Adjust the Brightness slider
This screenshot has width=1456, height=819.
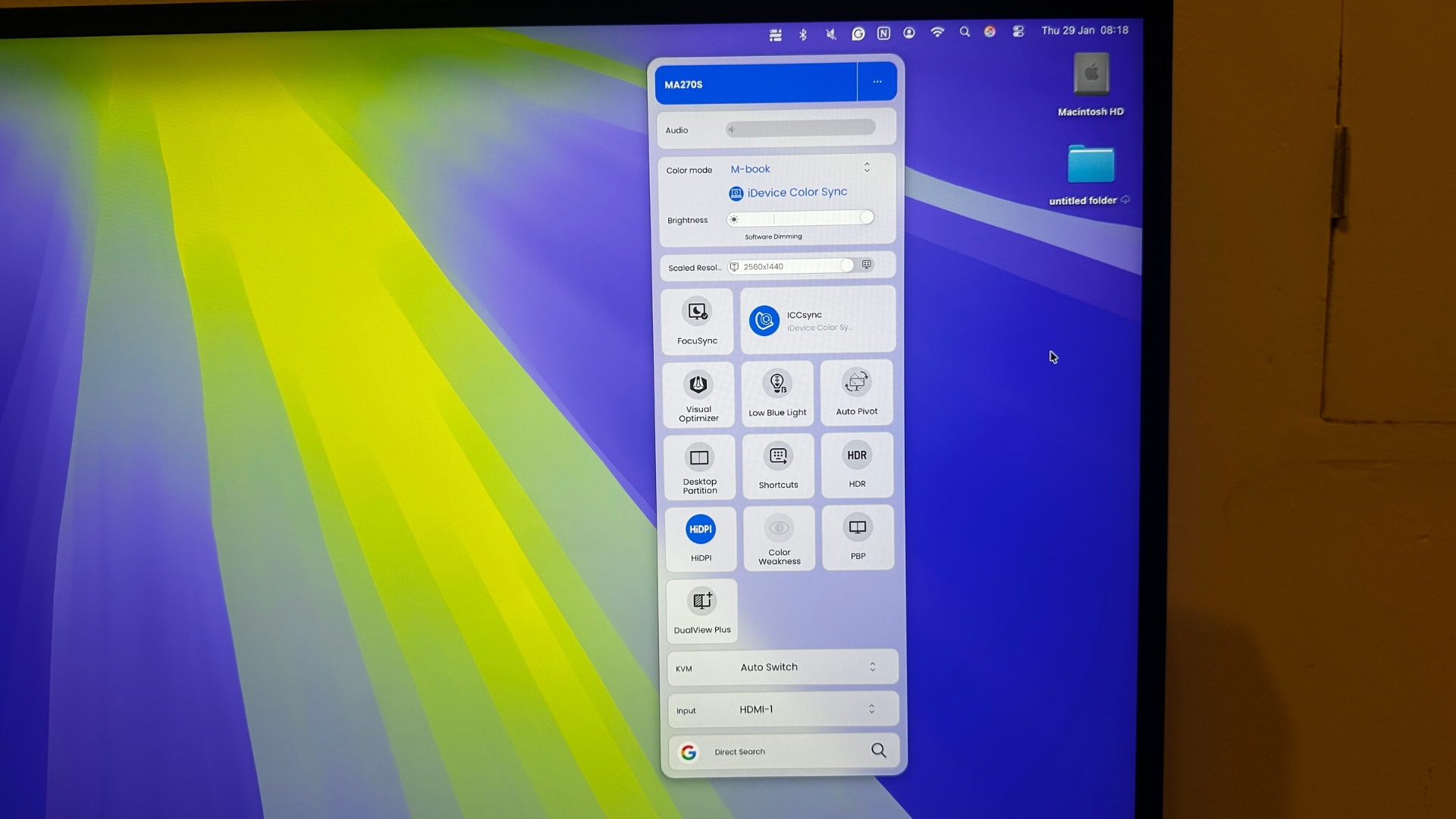point(800,218)
